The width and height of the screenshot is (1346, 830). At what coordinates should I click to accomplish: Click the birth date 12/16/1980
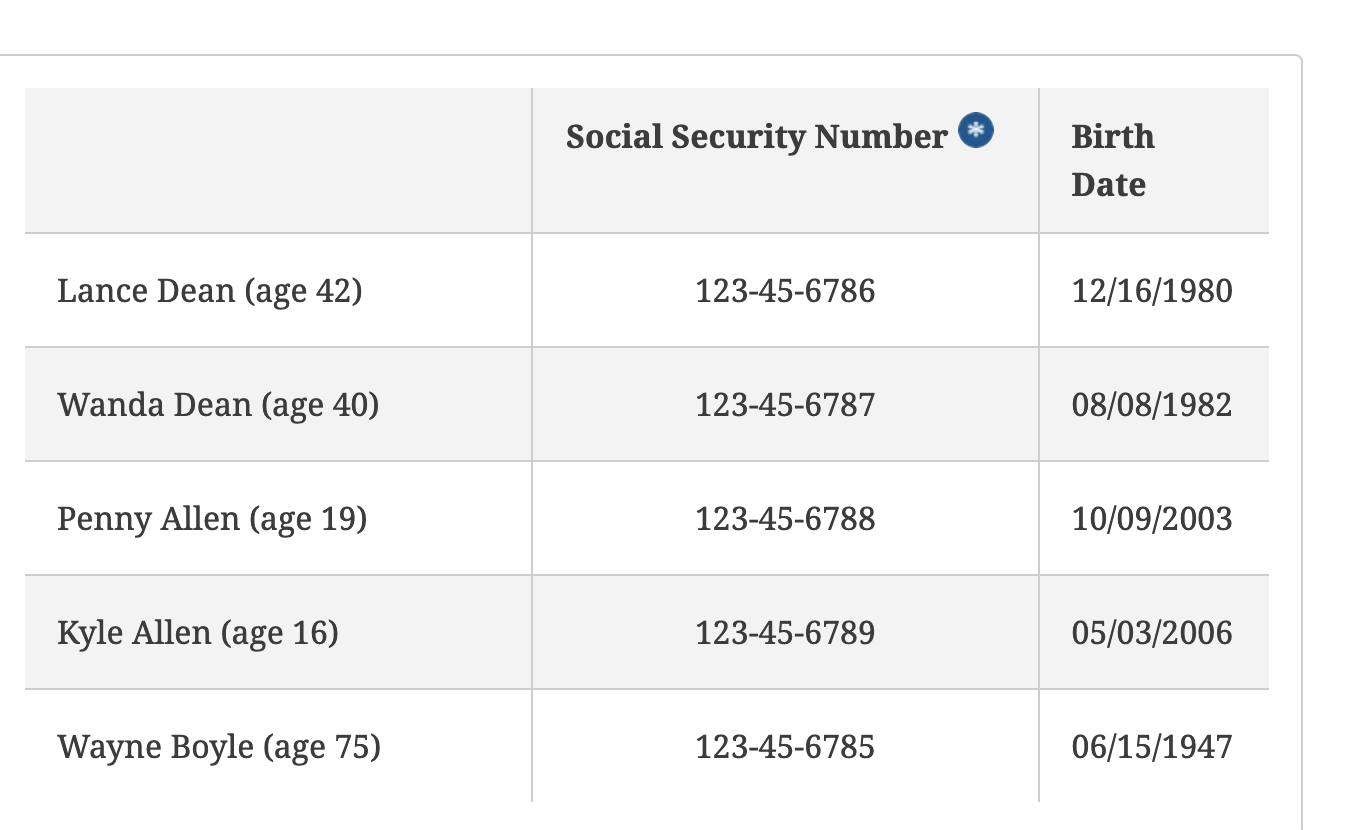(1152, 291)
